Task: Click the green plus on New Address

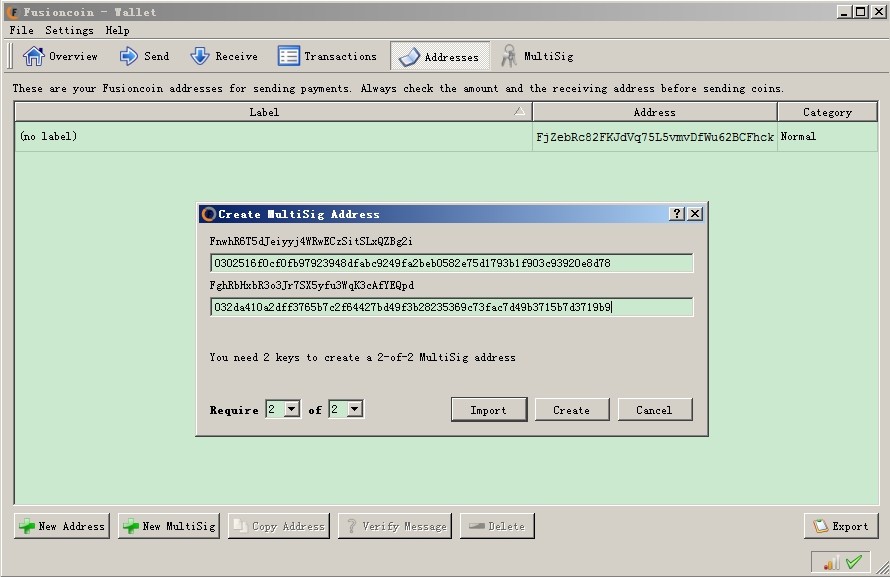Action: click(27, 526)
